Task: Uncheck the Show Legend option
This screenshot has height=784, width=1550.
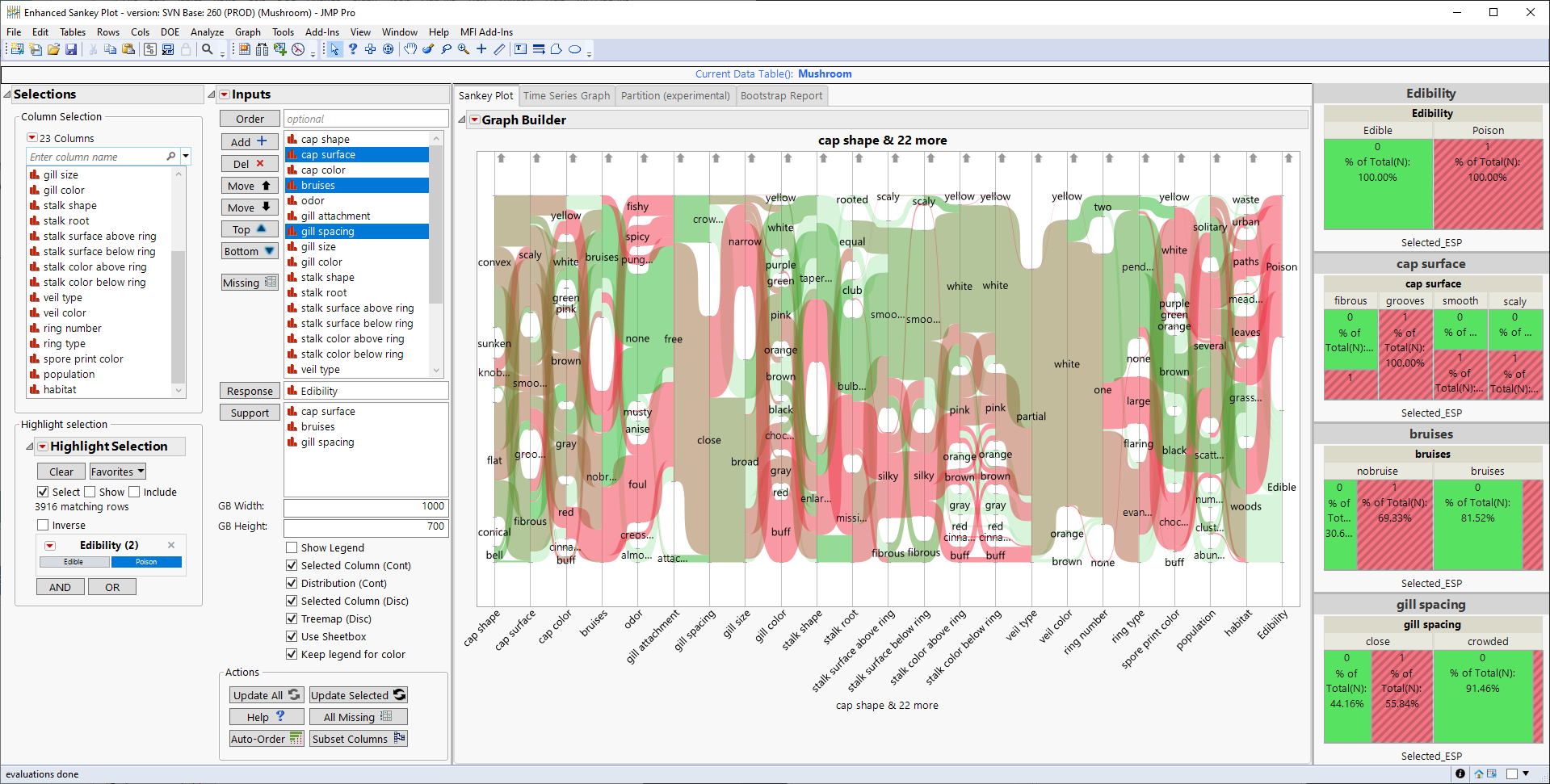Action: pos(292,547)
